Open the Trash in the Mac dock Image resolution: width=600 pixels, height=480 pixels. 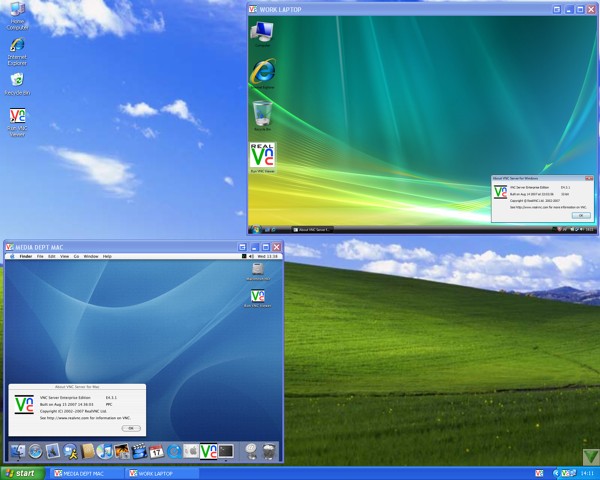pos(268,452)
